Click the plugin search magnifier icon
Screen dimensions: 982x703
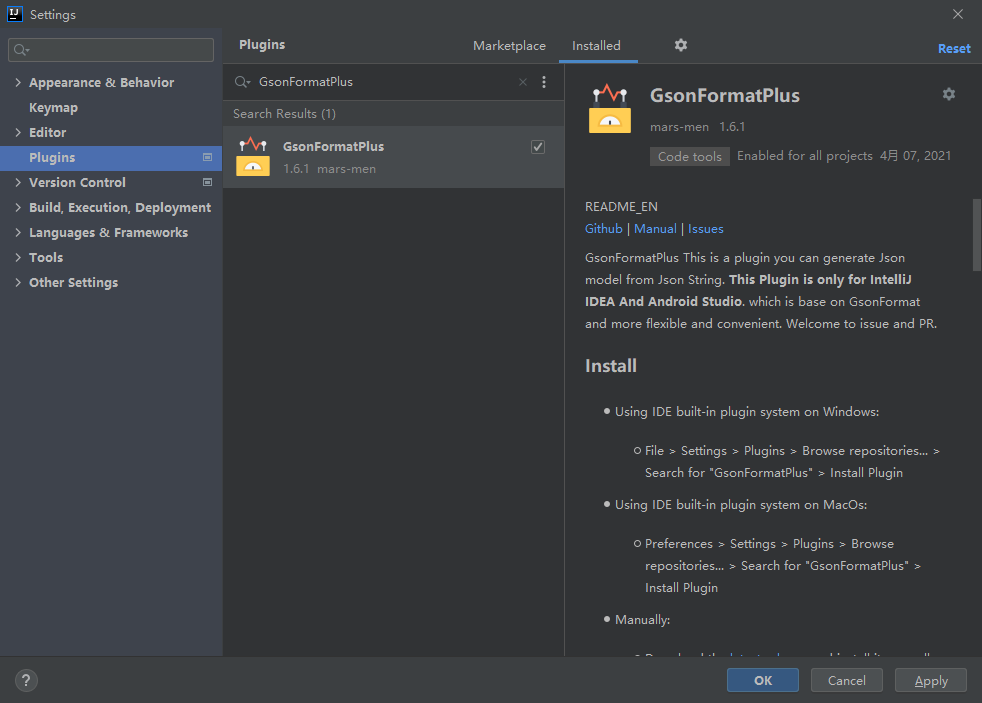242,82
